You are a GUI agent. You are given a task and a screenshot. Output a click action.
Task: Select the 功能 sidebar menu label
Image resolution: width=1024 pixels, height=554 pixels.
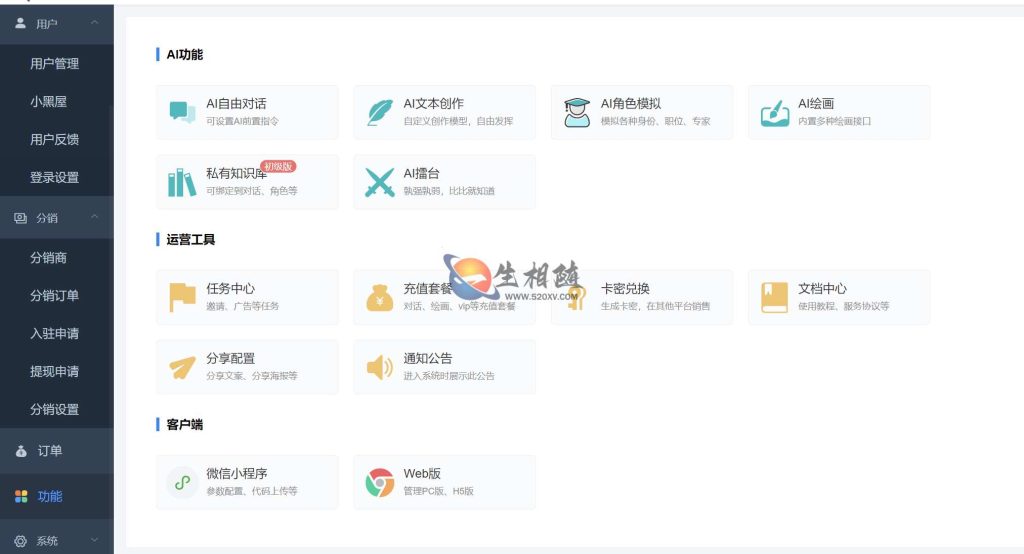[50, 497]
